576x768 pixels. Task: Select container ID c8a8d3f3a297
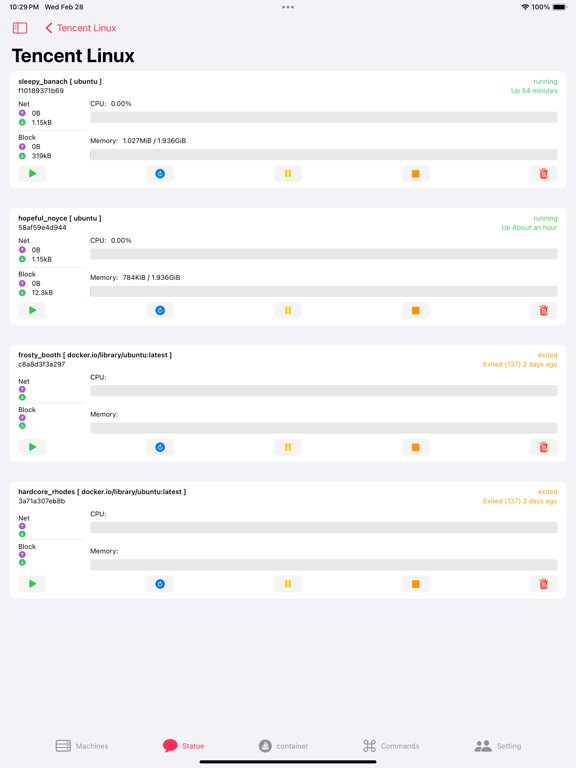coord(42,364)
